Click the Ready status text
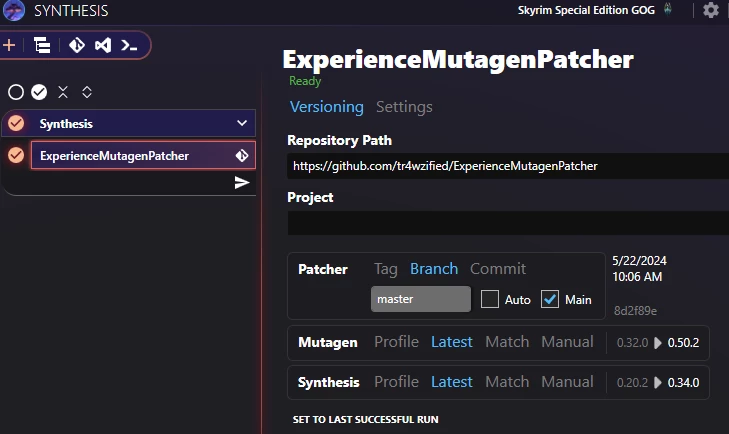Screen dimensions: 729x434 305,81
